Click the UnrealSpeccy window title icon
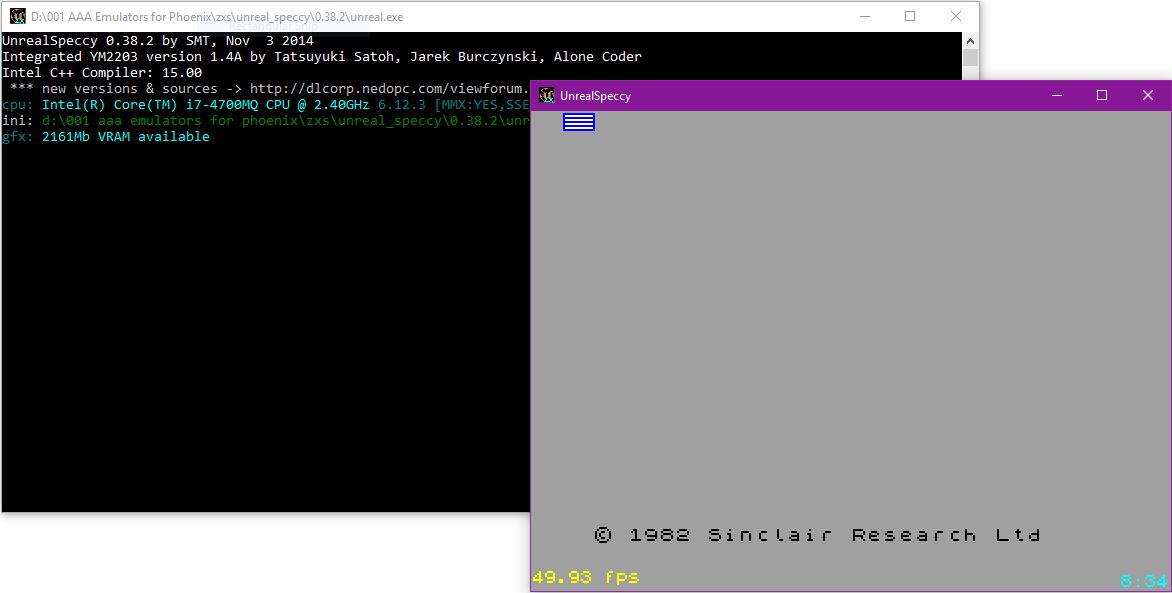 (547, 96)
